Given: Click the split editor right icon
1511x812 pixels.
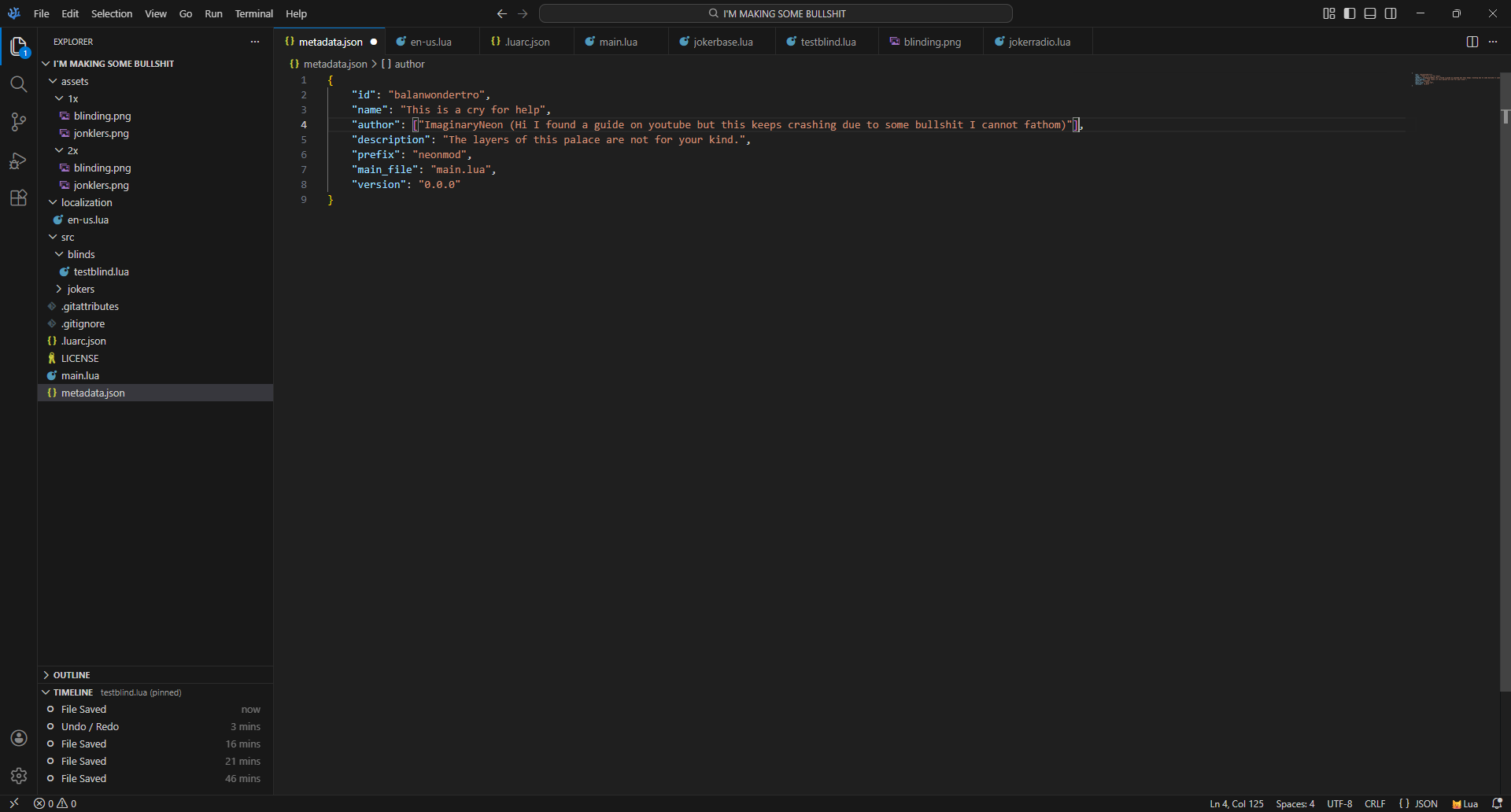Looking at the screenshot, I should coord(1472,42).
